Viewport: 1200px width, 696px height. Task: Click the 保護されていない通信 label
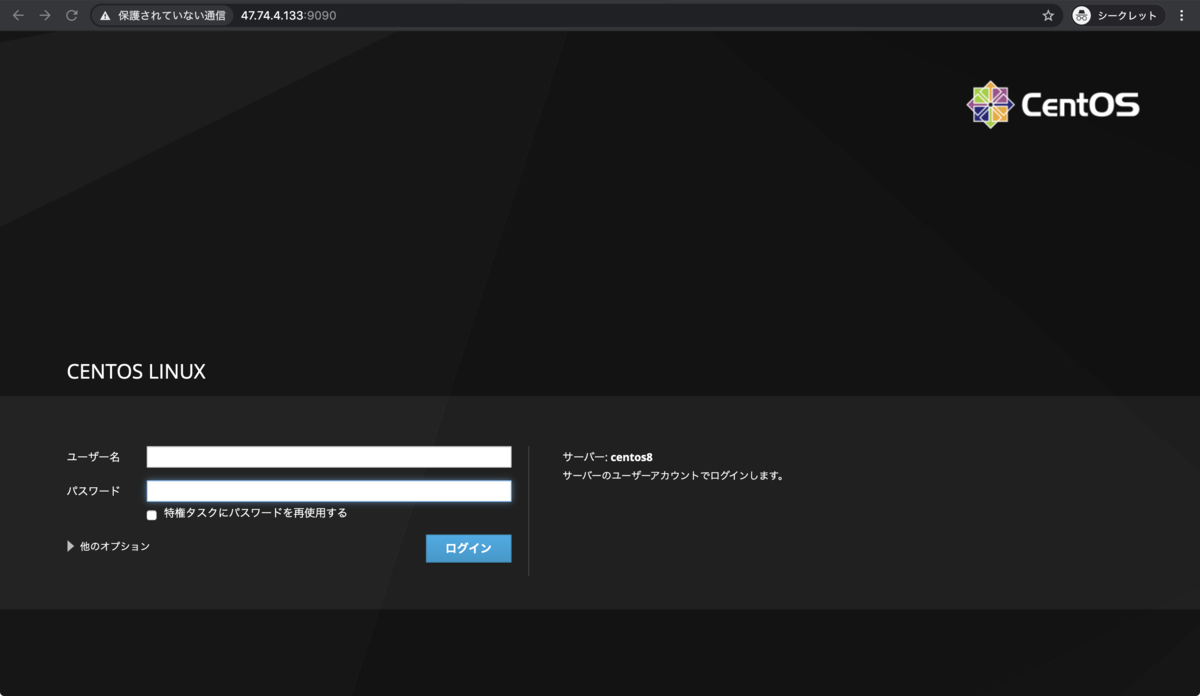point(172,16)
